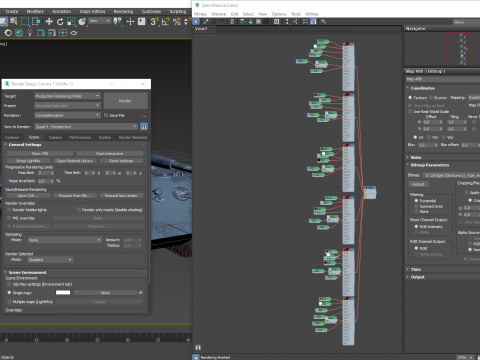
Task: Select the Scale tool in the main toolbar
Action: 71,22
